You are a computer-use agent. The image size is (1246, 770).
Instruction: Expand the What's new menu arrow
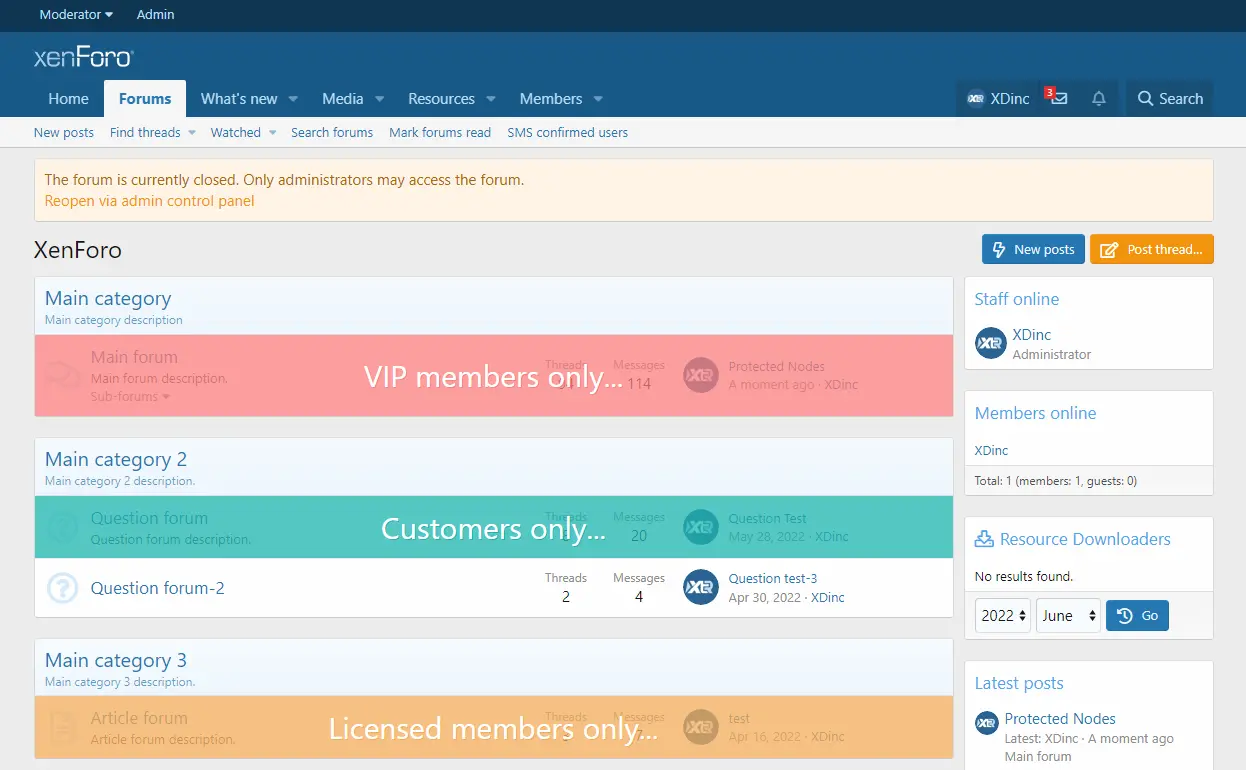[x=293, y=99]
